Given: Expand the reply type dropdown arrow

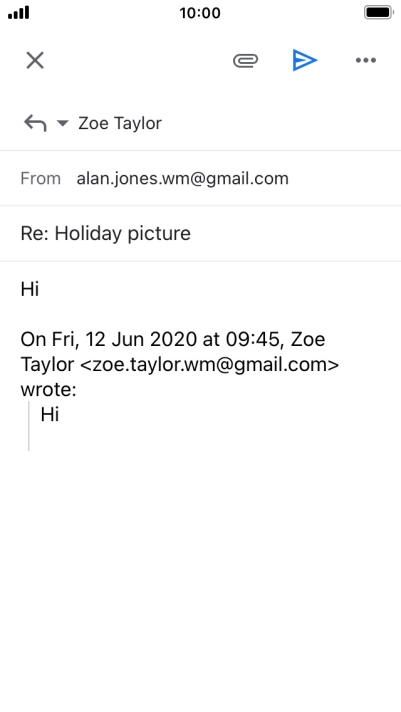Looking at the screenshot, I should [62, 123].
